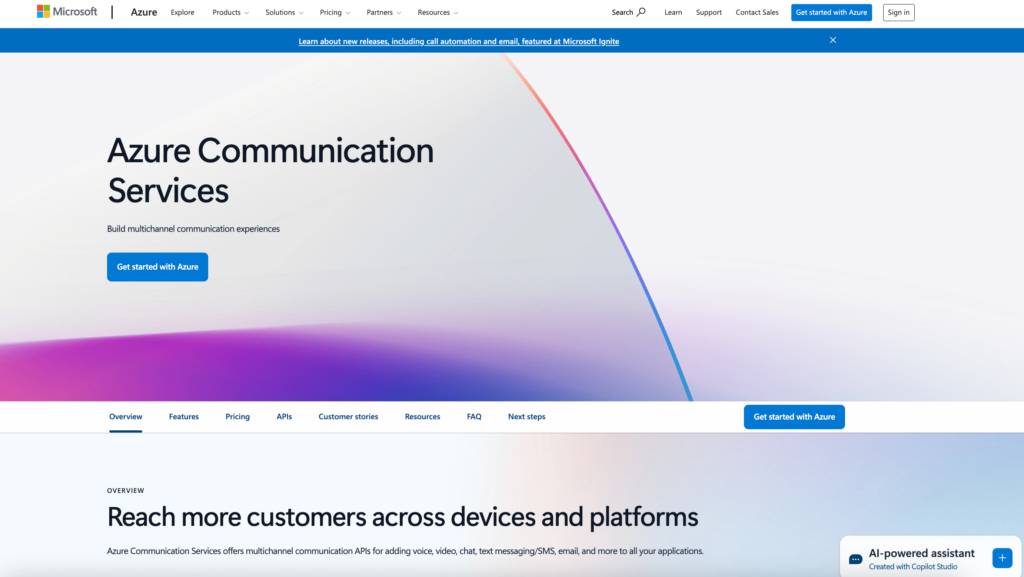Go to the Azure home link
1024x577 pixels.
[144, 12]
